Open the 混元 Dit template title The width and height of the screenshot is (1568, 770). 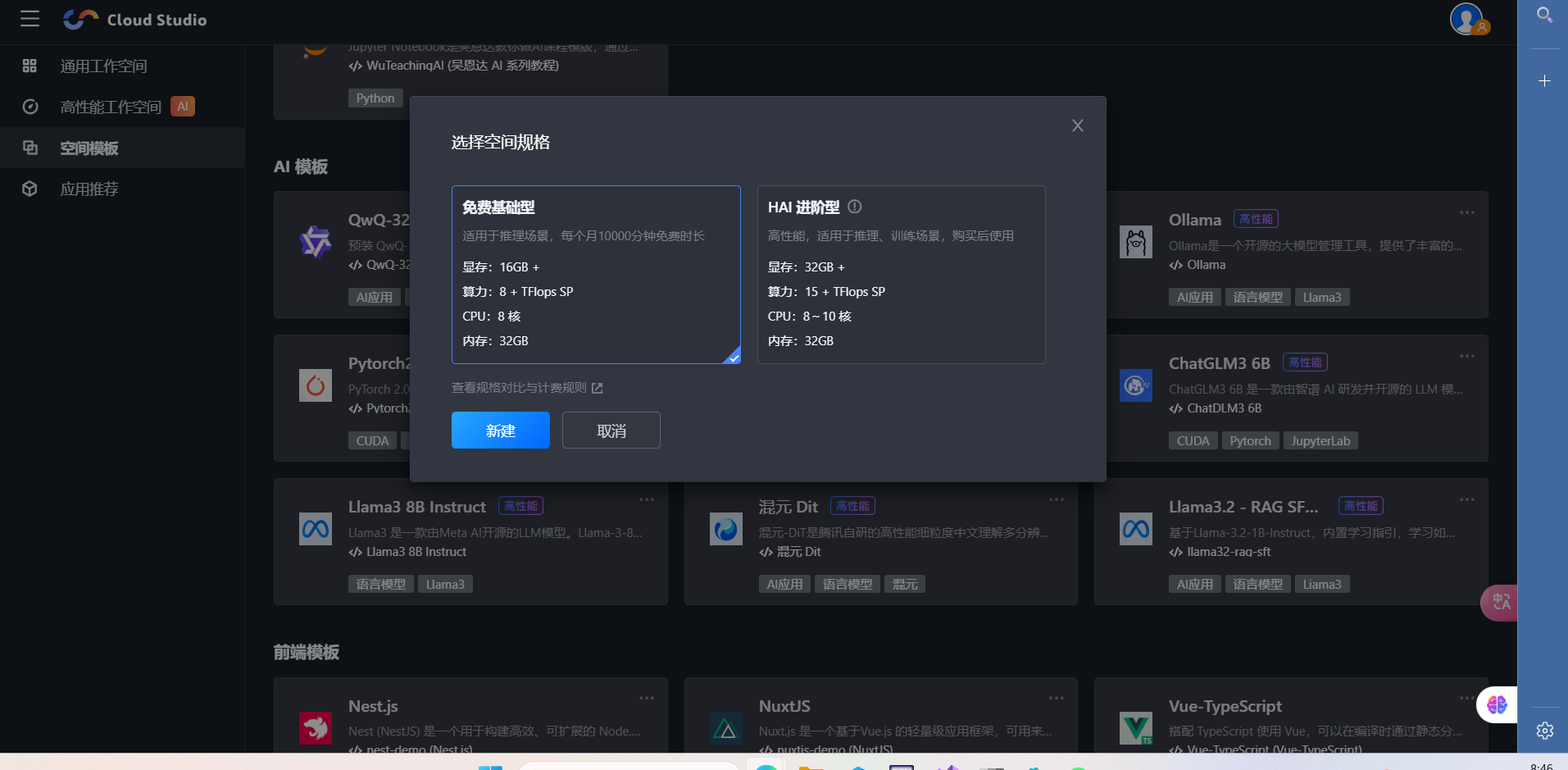tap(788, 507)
